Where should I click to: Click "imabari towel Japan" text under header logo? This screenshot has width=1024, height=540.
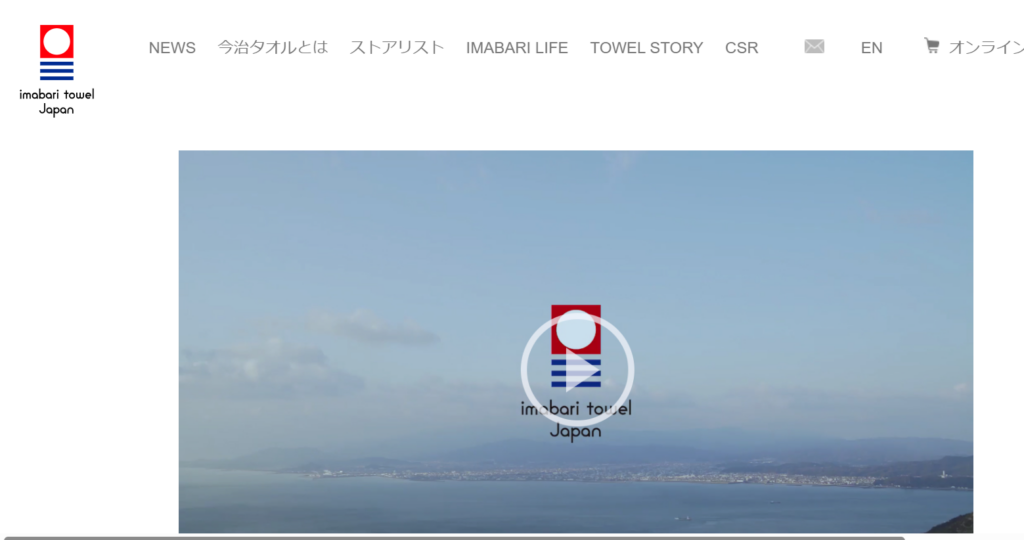(57, 102)
